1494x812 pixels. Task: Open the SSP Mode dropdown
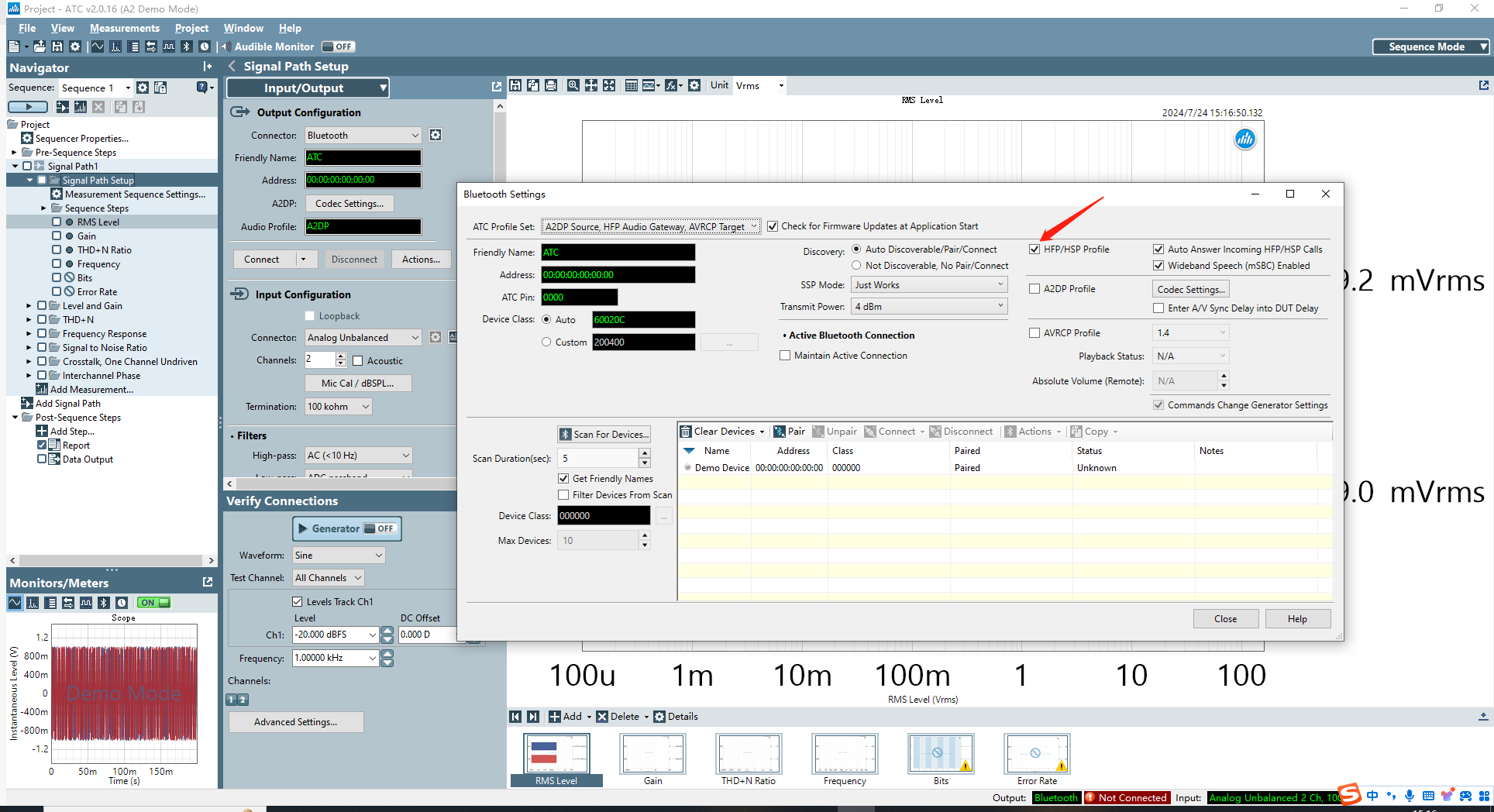[x=929, y=284]
